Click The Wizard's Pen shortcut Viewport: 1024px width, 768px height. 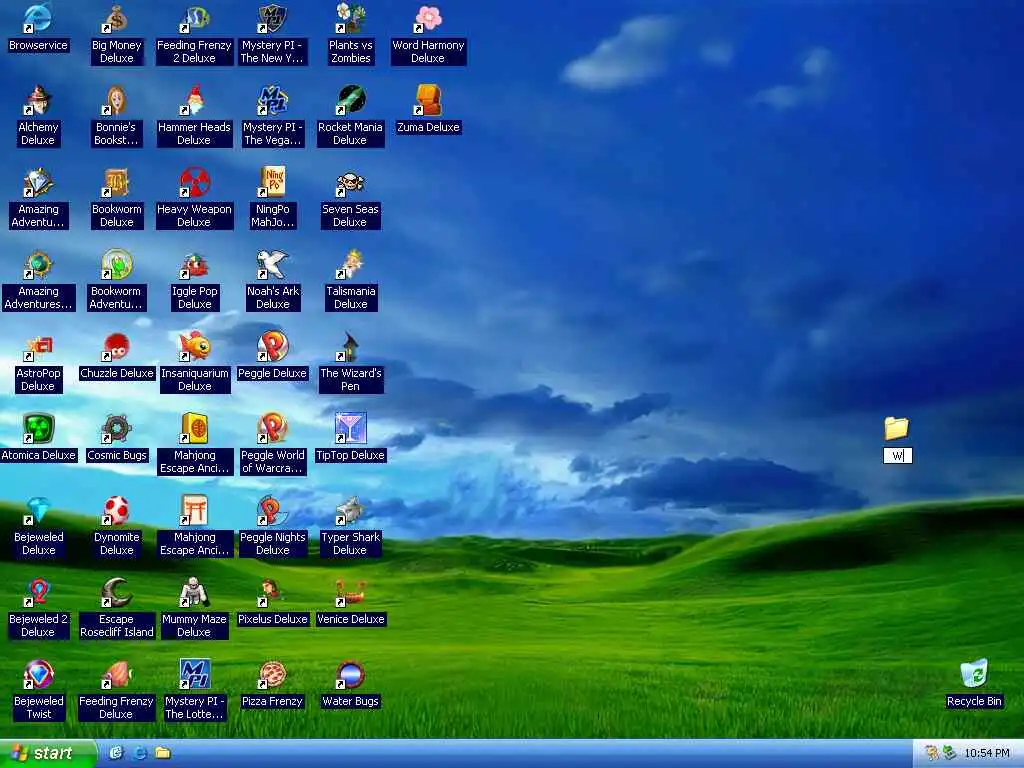[351, 347]
